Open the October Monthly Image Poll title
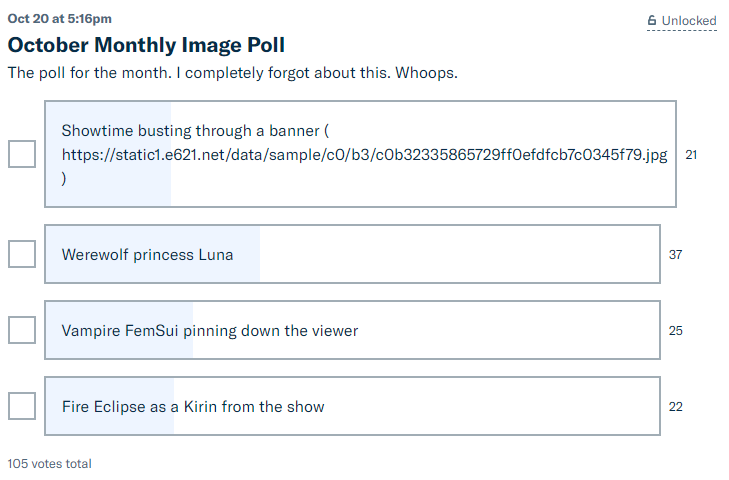729x480 pixels. pos(146,45)
